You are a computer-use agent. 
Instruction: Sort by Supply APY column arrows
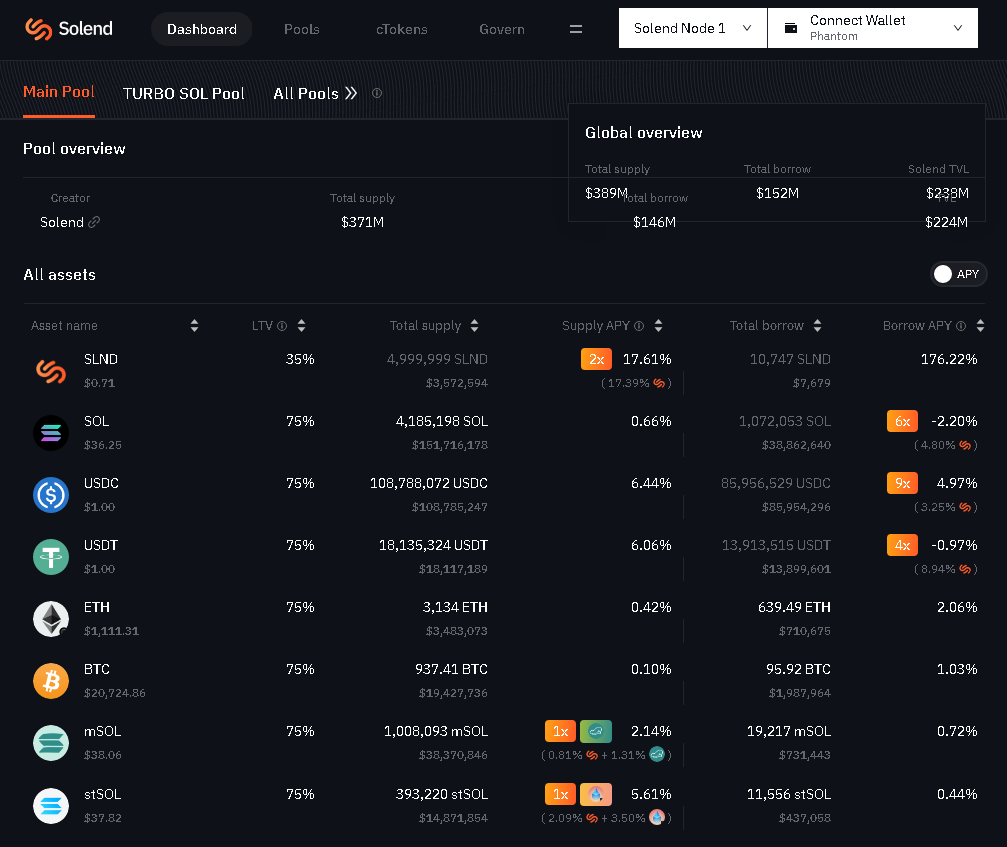658,326
